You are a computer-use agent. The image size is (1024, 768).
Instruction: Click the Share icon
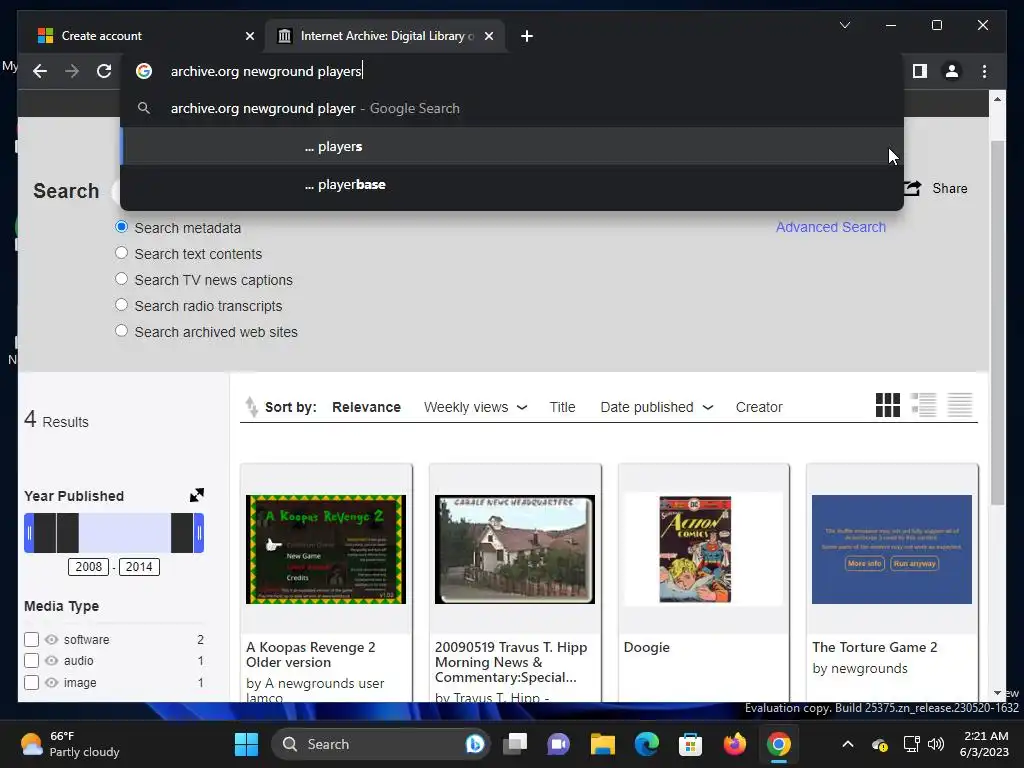pyautogui.click(x=912, y=188)
